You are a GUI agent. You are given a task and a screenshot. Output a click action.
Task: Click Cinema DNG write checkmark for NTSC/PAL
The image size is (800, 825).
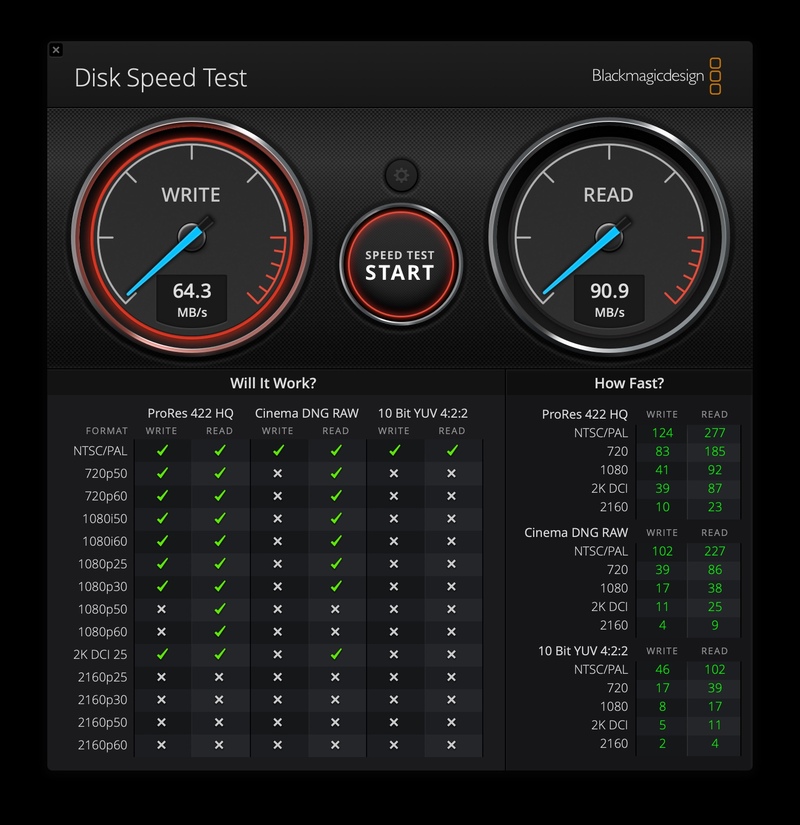tap(278, 450)
